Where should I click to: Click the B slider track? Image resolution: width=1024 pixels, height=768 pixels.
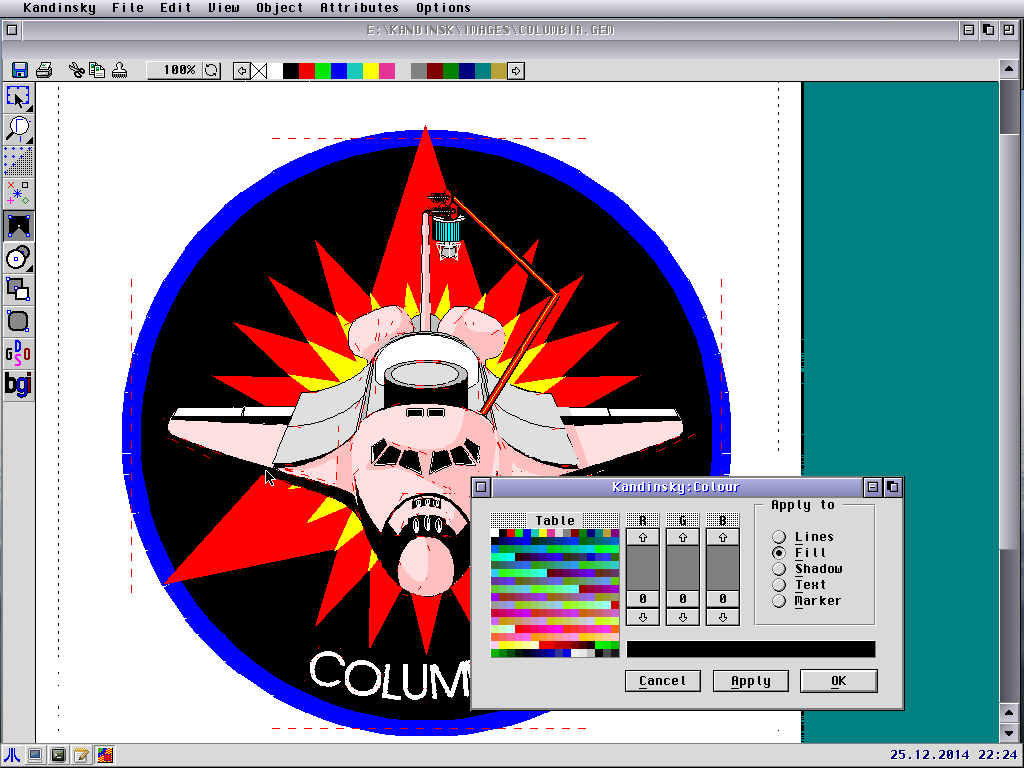pos(722,568)
